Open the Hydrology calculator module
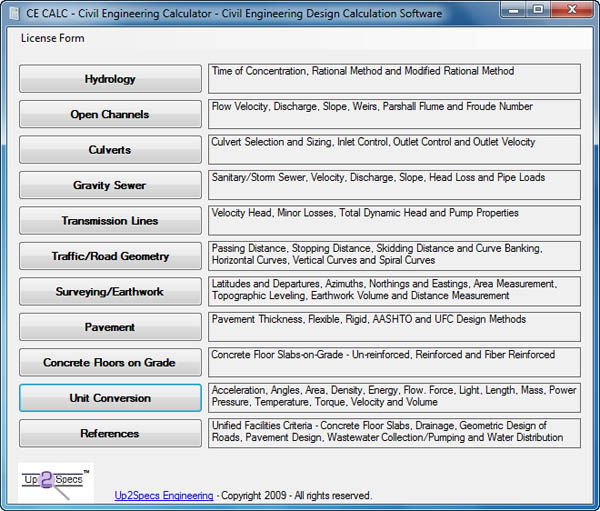600x511 pixels. (110, 79)
